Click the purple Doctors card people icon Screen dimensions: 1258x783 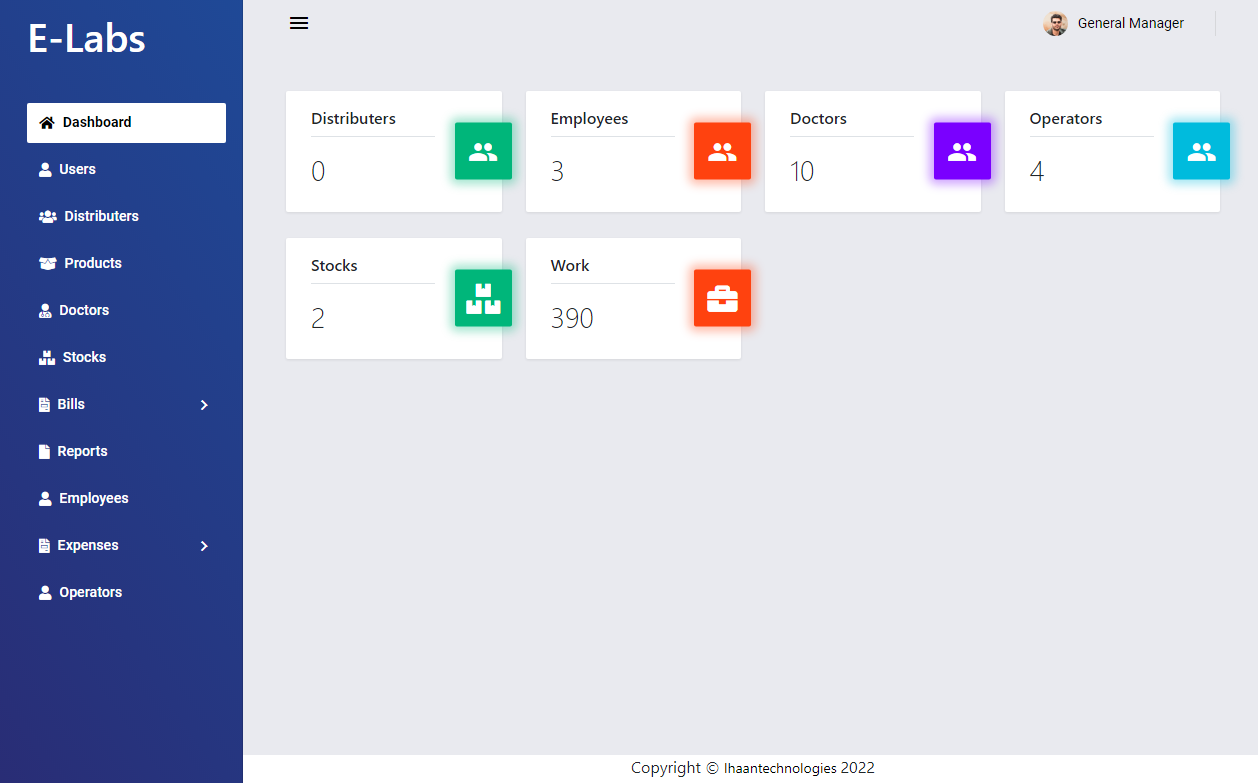(x=962, y=151)
